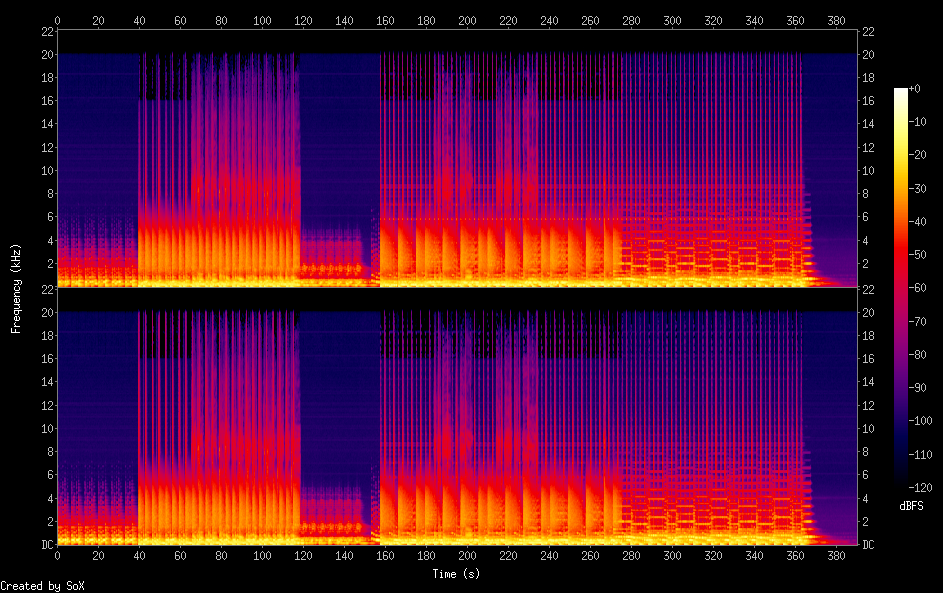
Task: Click "280" on the bottom time axis
Action: point(631,556)
